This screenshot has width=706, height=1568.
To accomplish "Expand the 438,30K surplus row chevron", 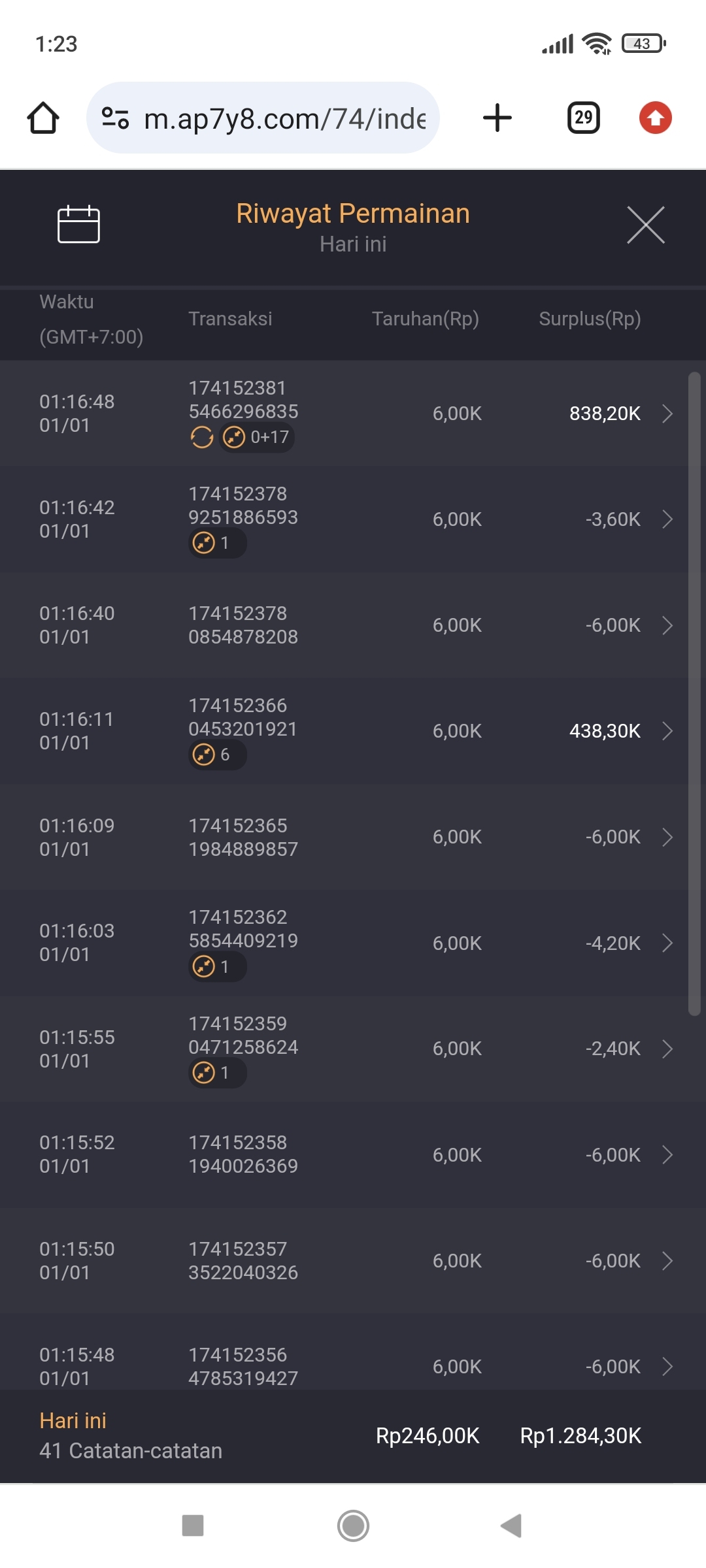I will coord(667,731).
